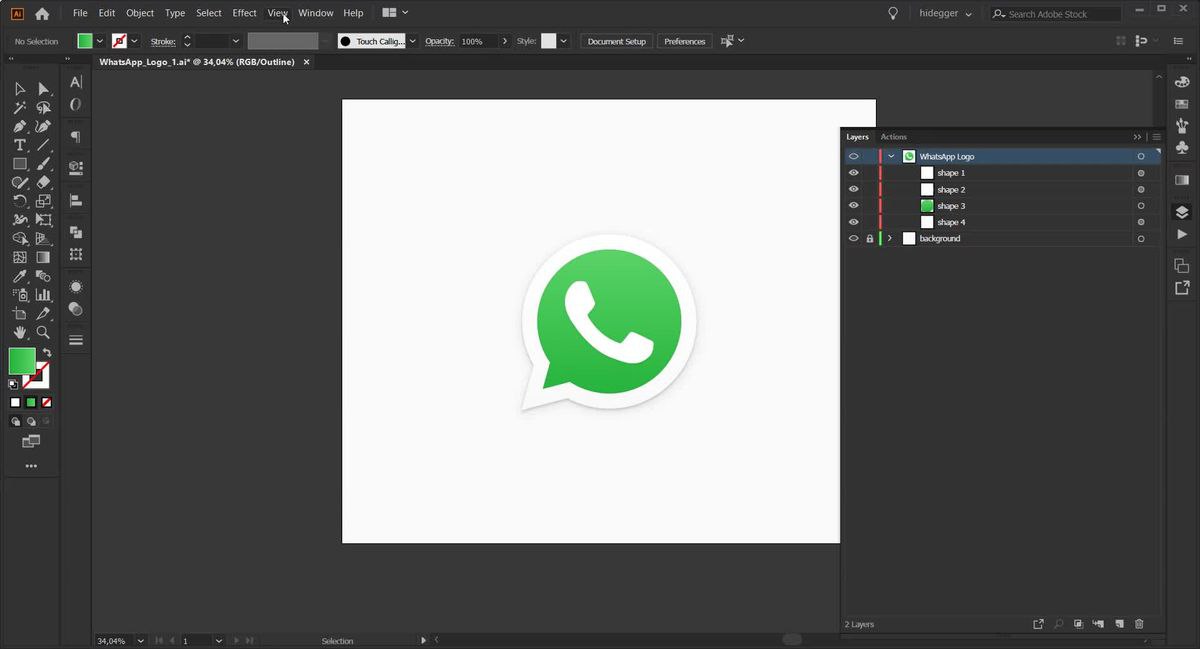Open Edit Toolbar three dots
The image size is (1200, 649).
(x=31, y=466)
